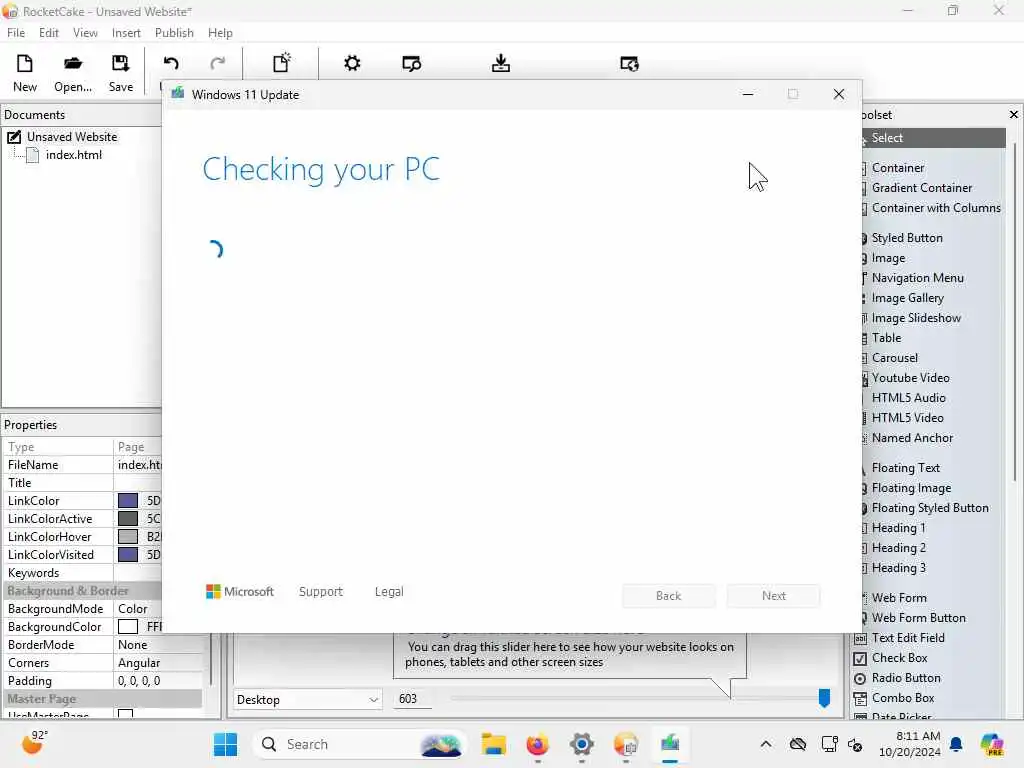Select Unsaved Website in Documents tree
Screen dimensions: 1024x768
coord(72,136)
